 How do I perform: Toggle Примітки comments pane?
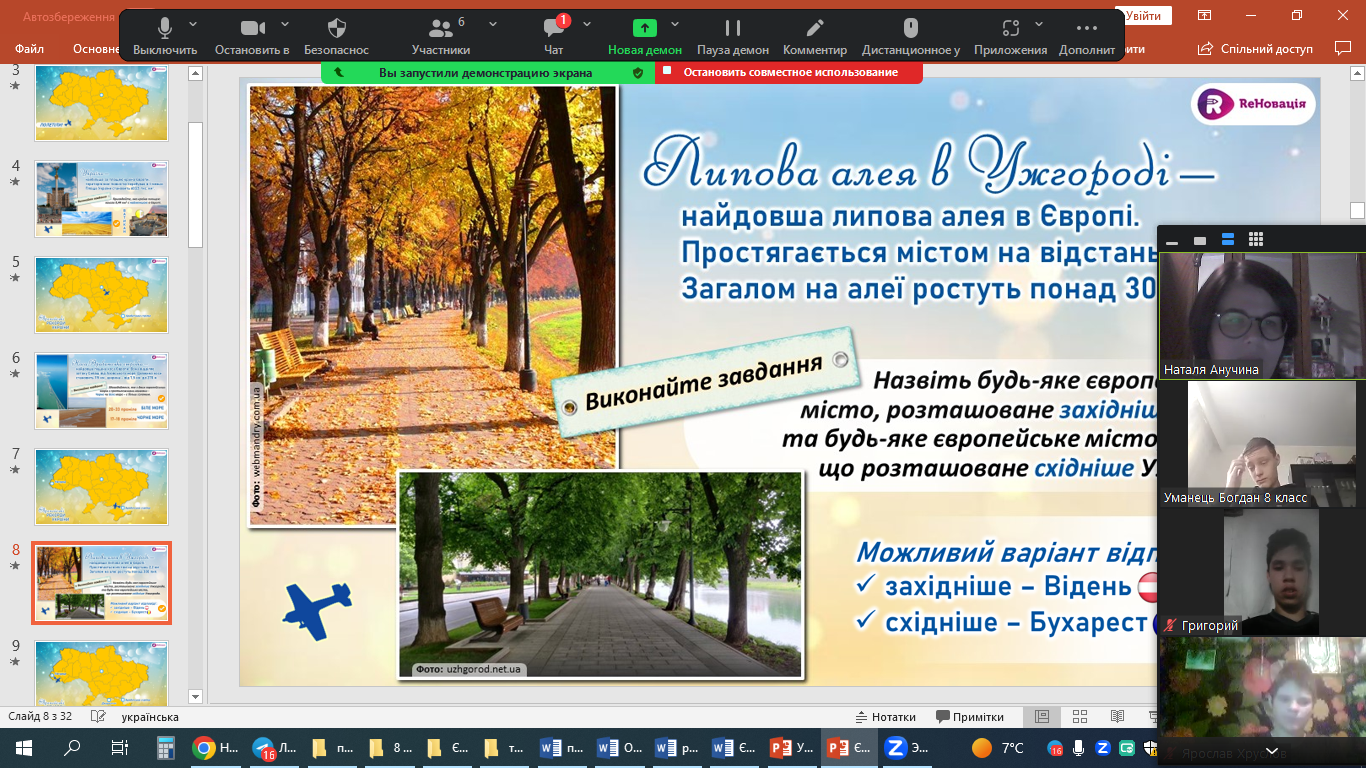pyautogui.click(x=970, y=717)
